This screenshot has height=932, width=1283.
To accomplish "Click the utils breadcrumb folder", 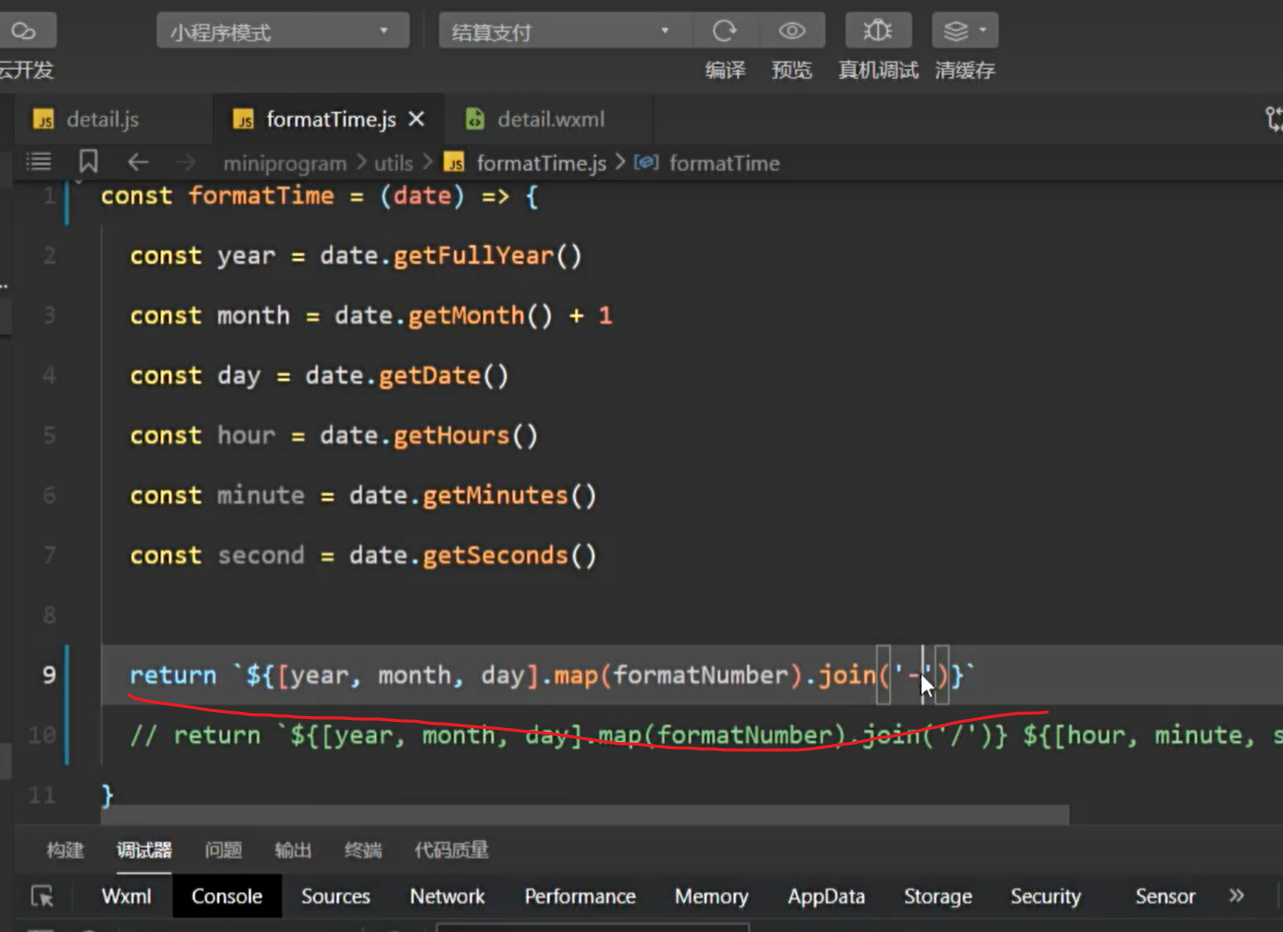I will point(393,163).
